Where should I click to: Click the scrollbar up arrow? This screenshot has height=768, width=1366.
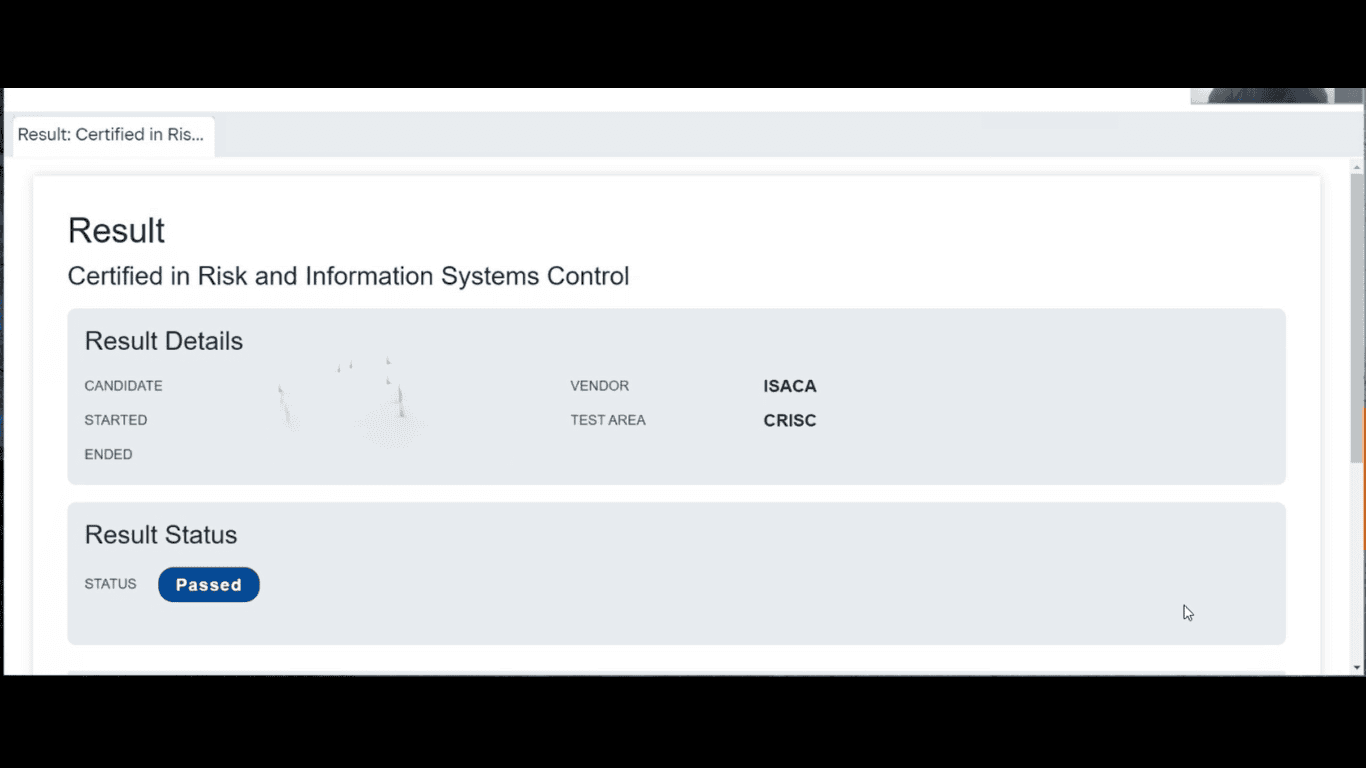(x=1357, y=167)
